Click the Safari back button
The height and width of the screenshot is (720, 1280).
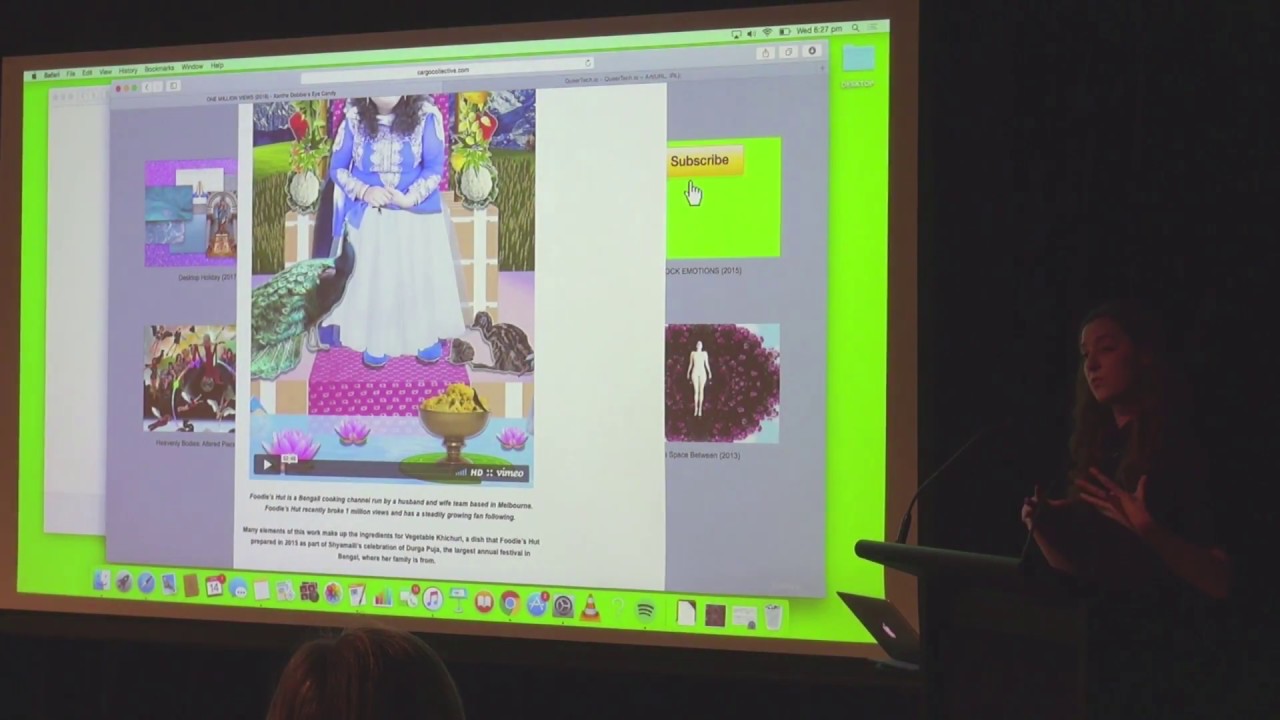tap(147, 88)
